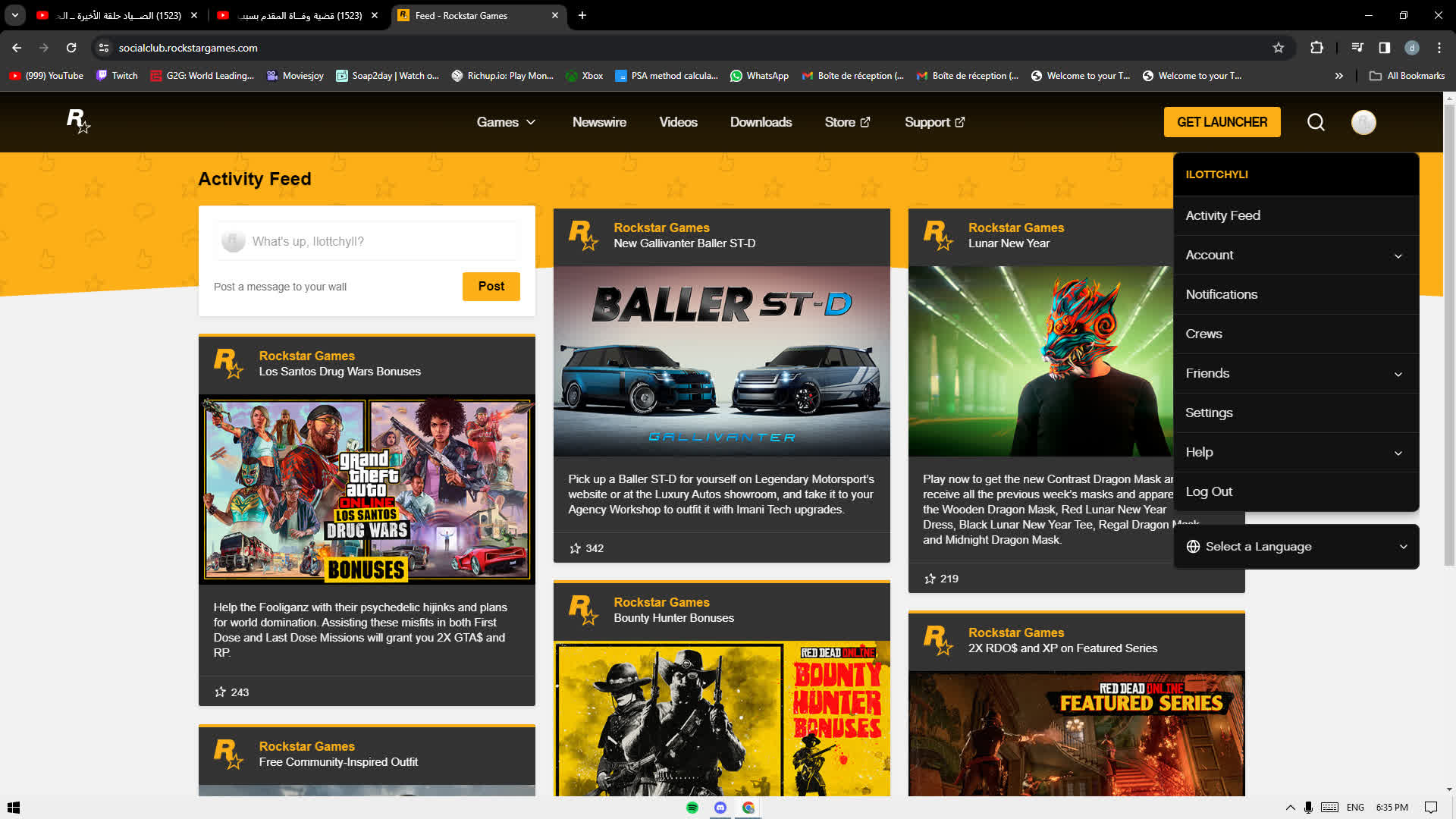Screen dimensions: 1456x819
Task: Open the Support external link
Action: (x=934, y=122)
